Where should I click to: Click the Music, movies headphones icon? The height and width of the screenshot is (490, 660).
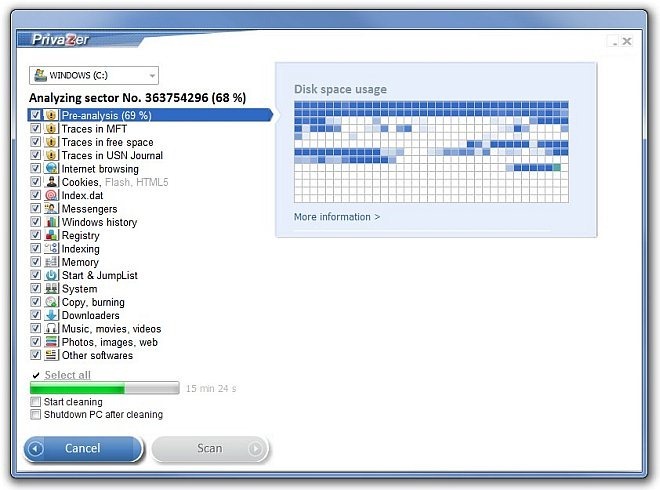pyautogui.click(x=51, y=328)
